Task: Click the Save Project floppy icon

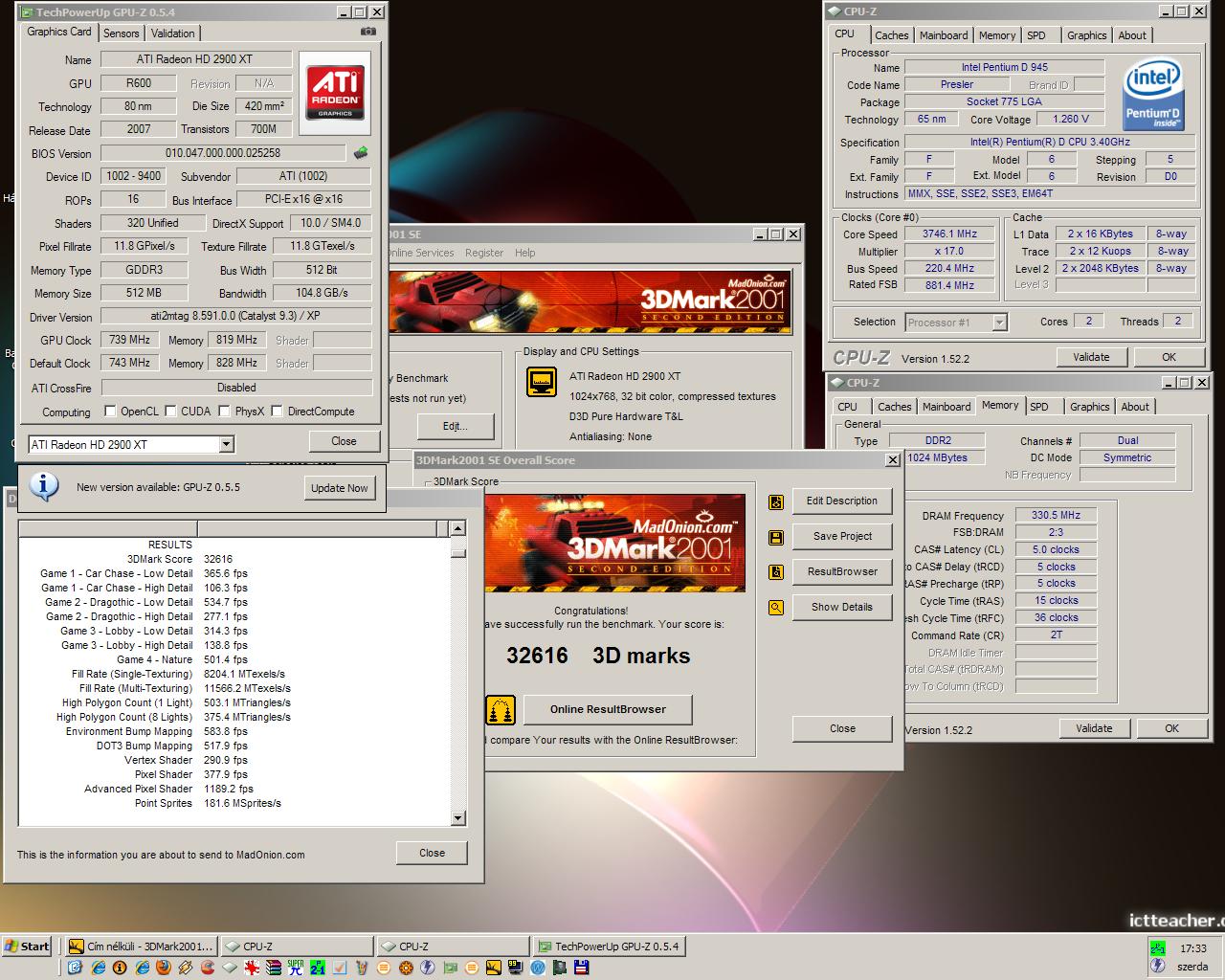Action: click(x=776, y=537)
